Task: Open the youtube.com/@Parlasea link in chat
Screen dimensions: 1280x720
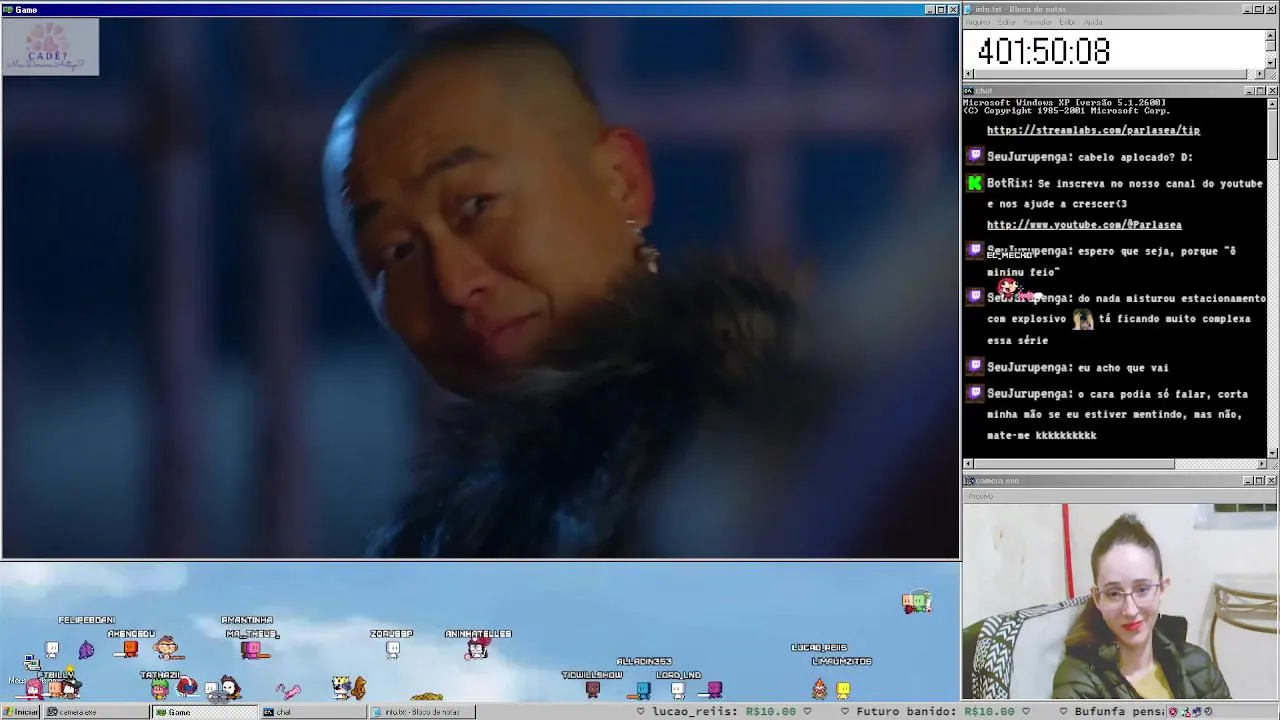Action: point(1084,225)
